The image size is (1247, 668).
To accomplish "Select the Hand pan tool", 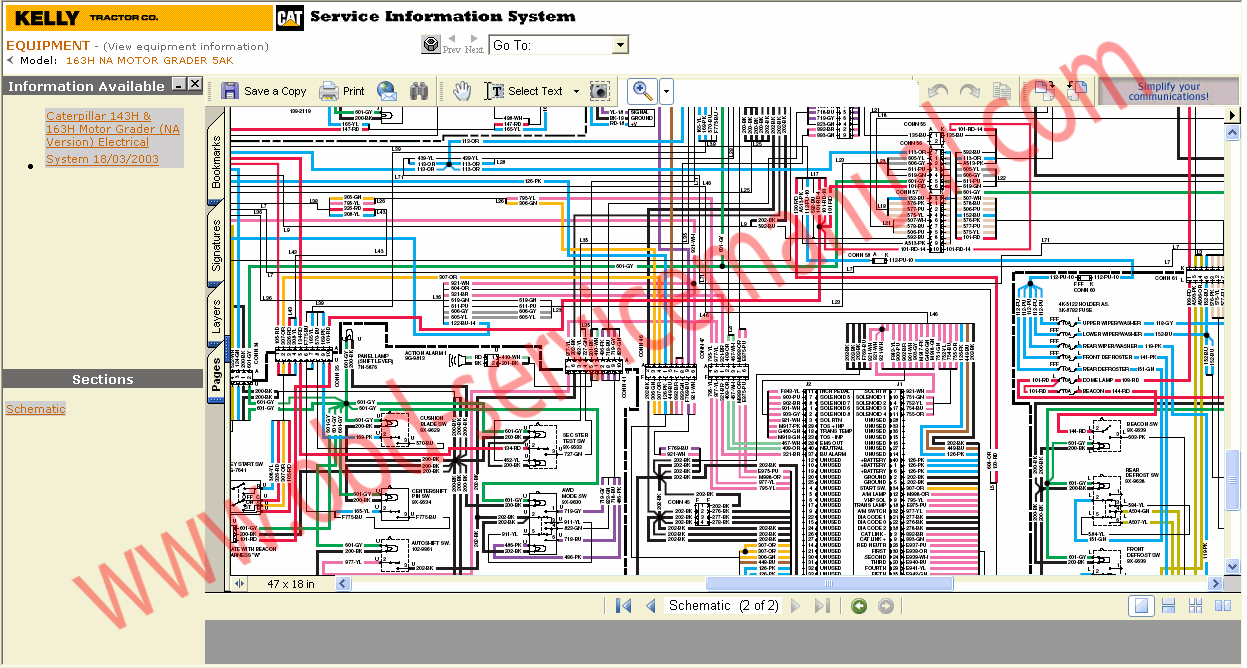I will tap(461, 90).
